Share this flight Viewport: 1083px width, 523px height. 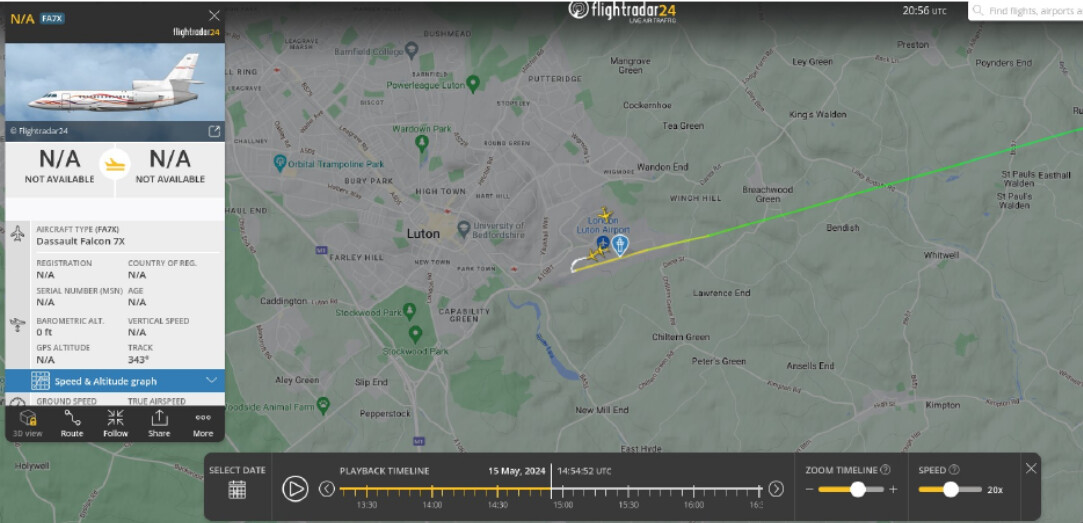click(159, 423)
